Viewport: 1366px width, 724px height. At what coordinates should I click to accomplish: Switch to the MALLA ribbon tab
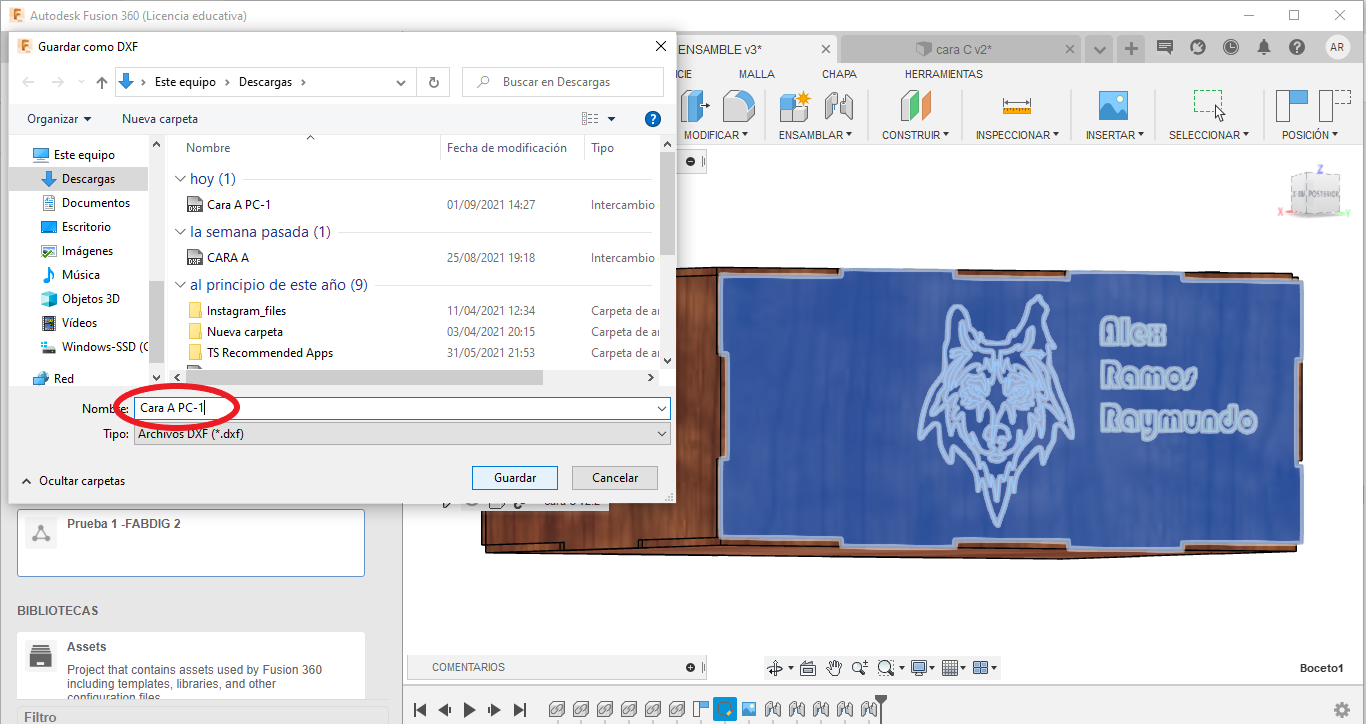click(757, 74)
